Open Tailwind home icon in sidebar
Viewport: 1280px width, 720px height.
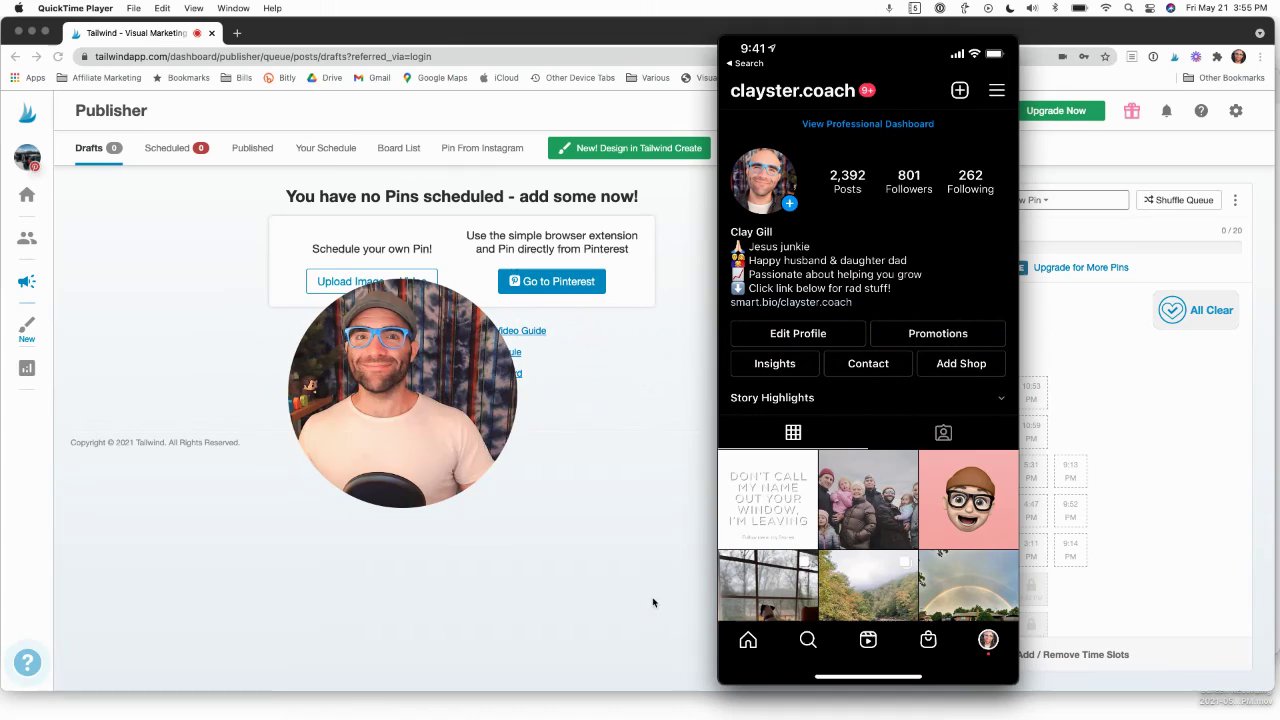tap(27, 195)
